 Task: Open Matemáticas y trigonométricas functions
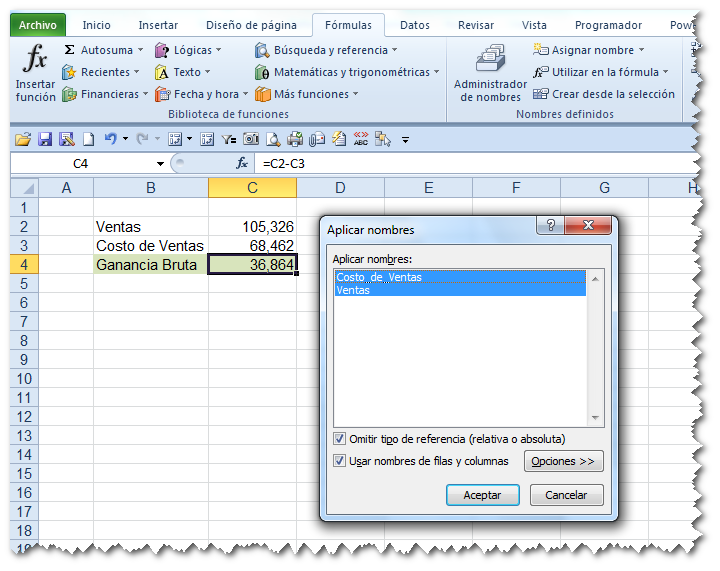tap(347, 72)
